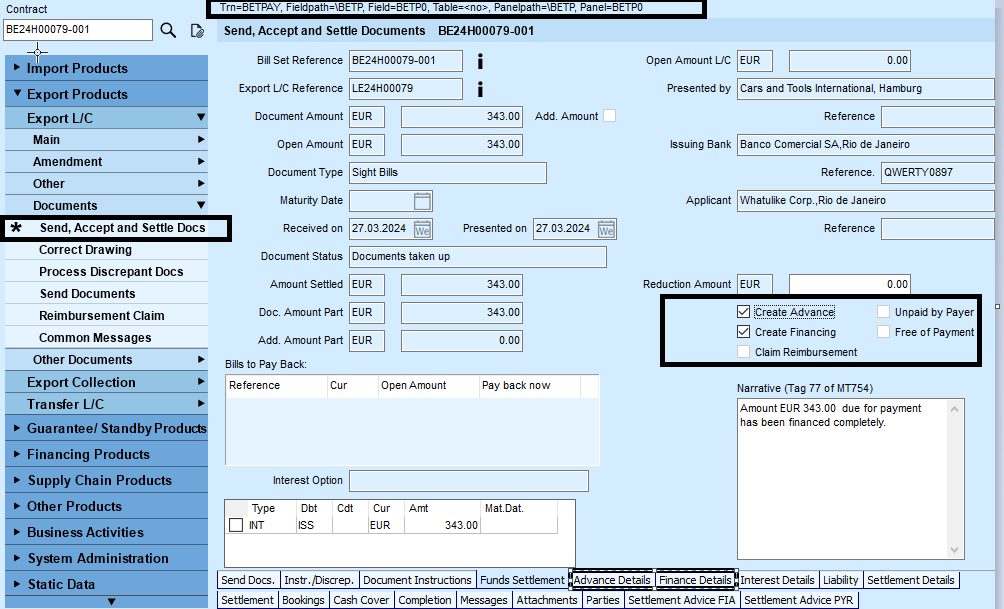Open Process Discrepant Docs menu item

[106, 272]
